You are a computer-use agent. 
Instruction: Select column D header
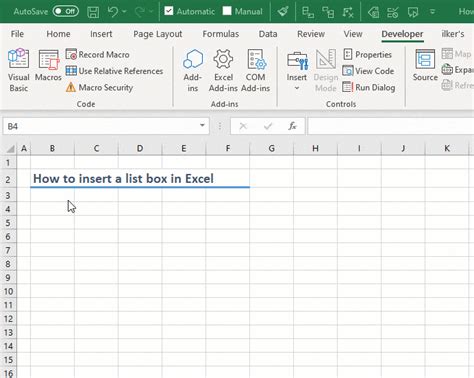pyautogui.click(x=140, y=148)
